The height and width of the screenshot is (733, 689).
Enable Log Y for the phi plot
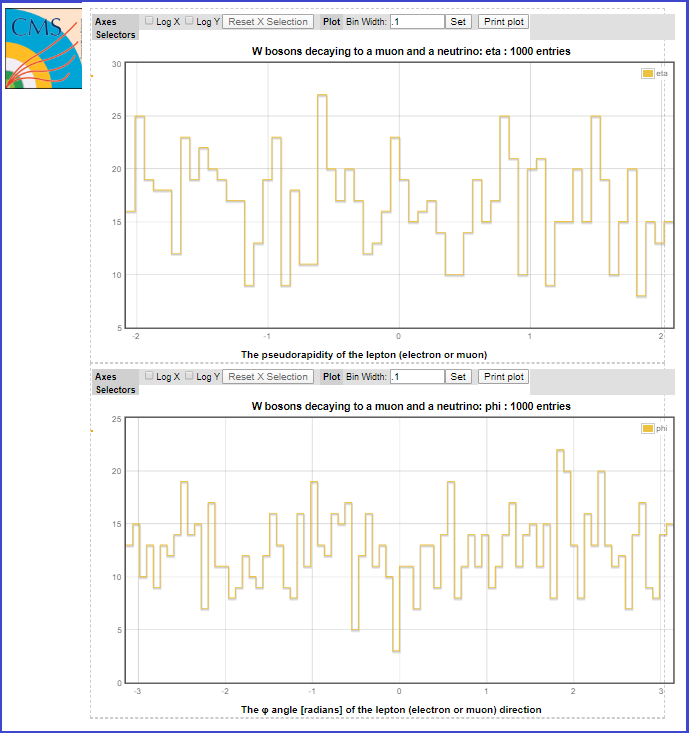click(x=189, y=376)
